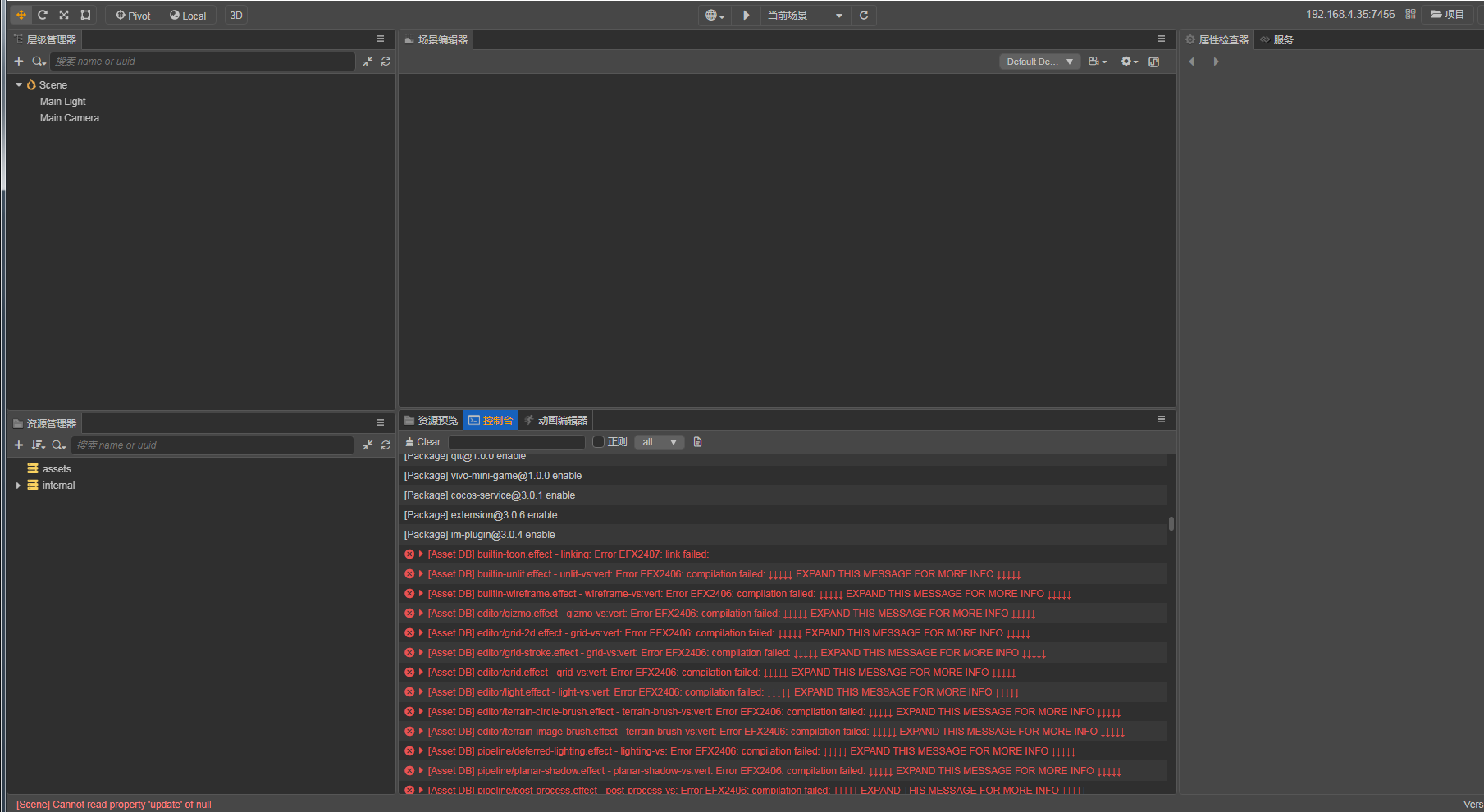Open the hierarchy panel menu icon
The width and height of the screenshot is (1484, 812).
[381, 39]
